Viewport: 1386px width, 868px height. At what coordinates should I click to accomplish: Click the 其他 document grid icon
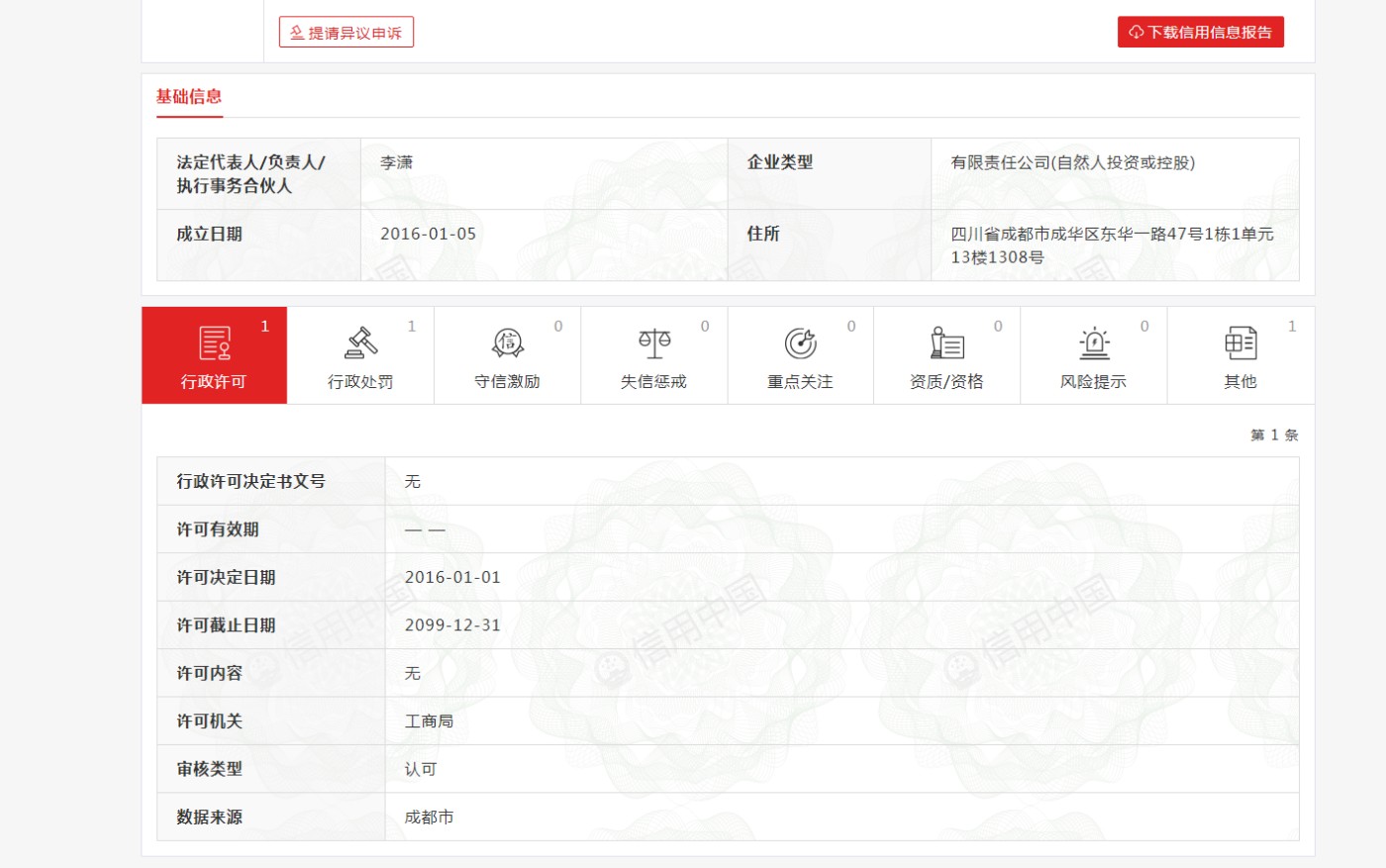(x=1239, y=343)
